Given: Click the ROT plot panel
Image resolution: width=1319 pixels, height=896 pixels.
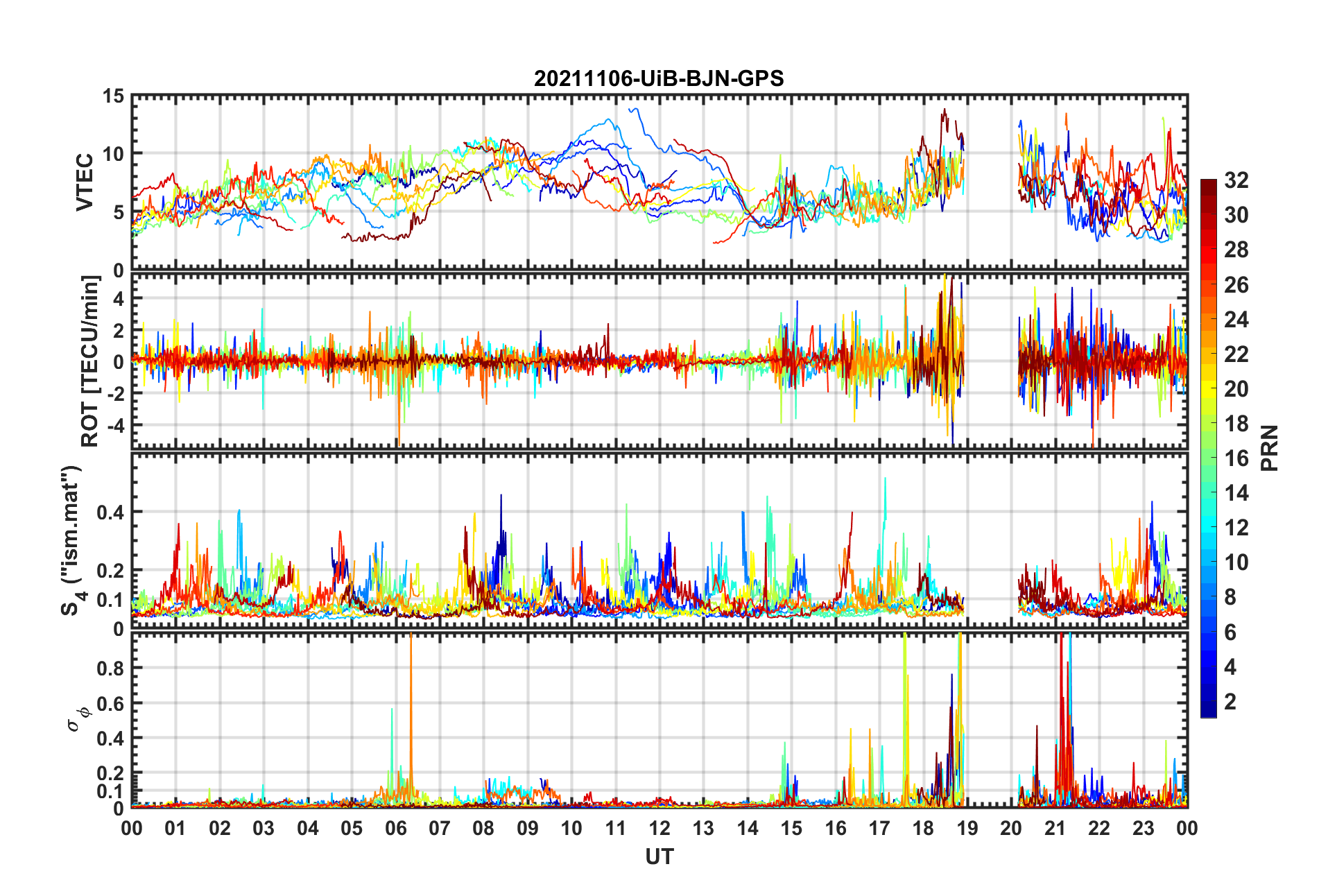Looking at the screenshot, I should tap(659, 361).
